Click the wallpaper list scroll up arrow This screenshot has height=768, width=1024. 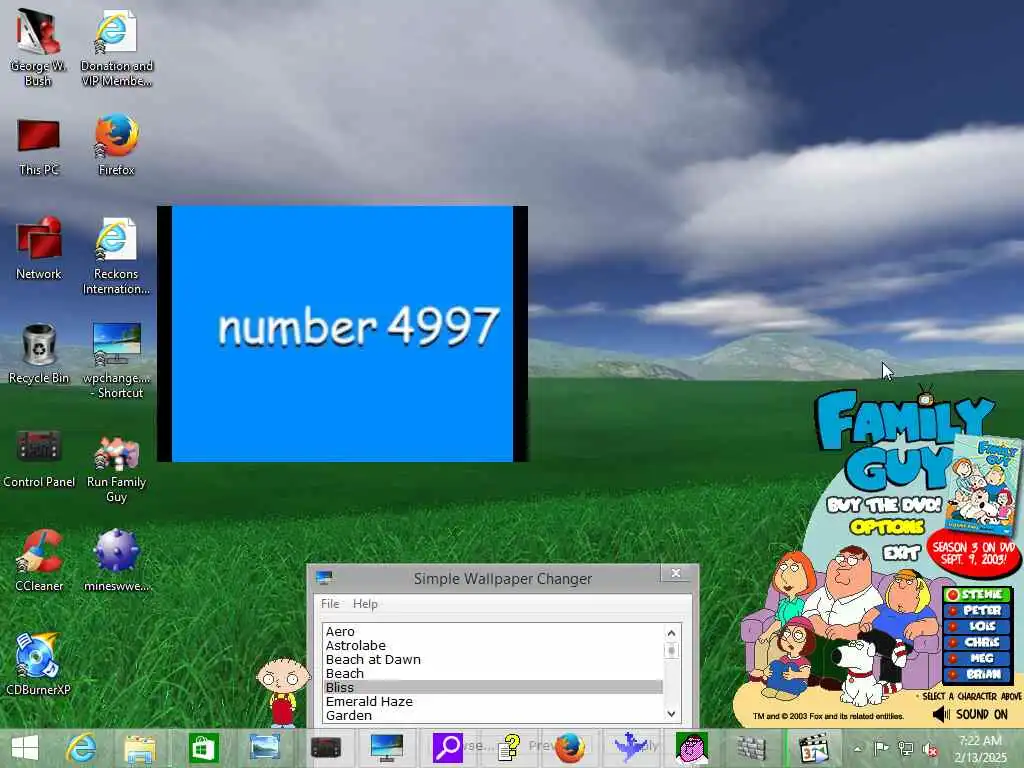point(671,633)
